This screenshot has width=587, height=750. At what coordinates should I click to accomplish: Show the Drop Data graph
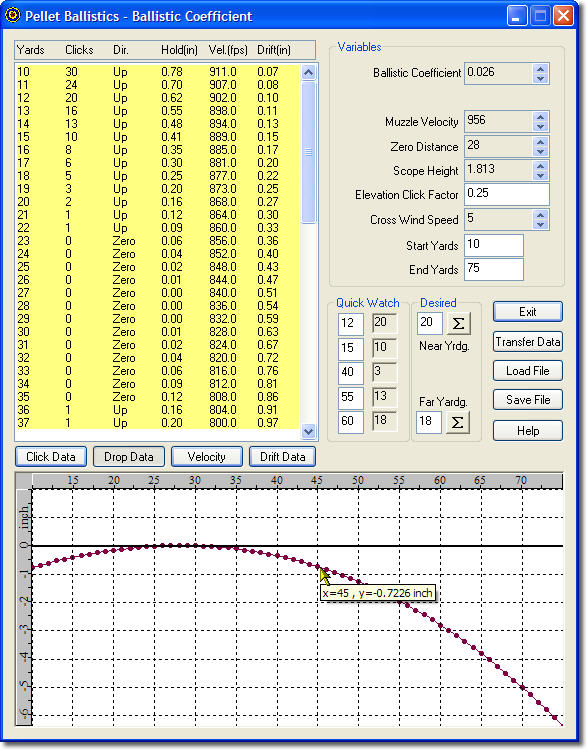pyautogui.click(x=129, y=457)
